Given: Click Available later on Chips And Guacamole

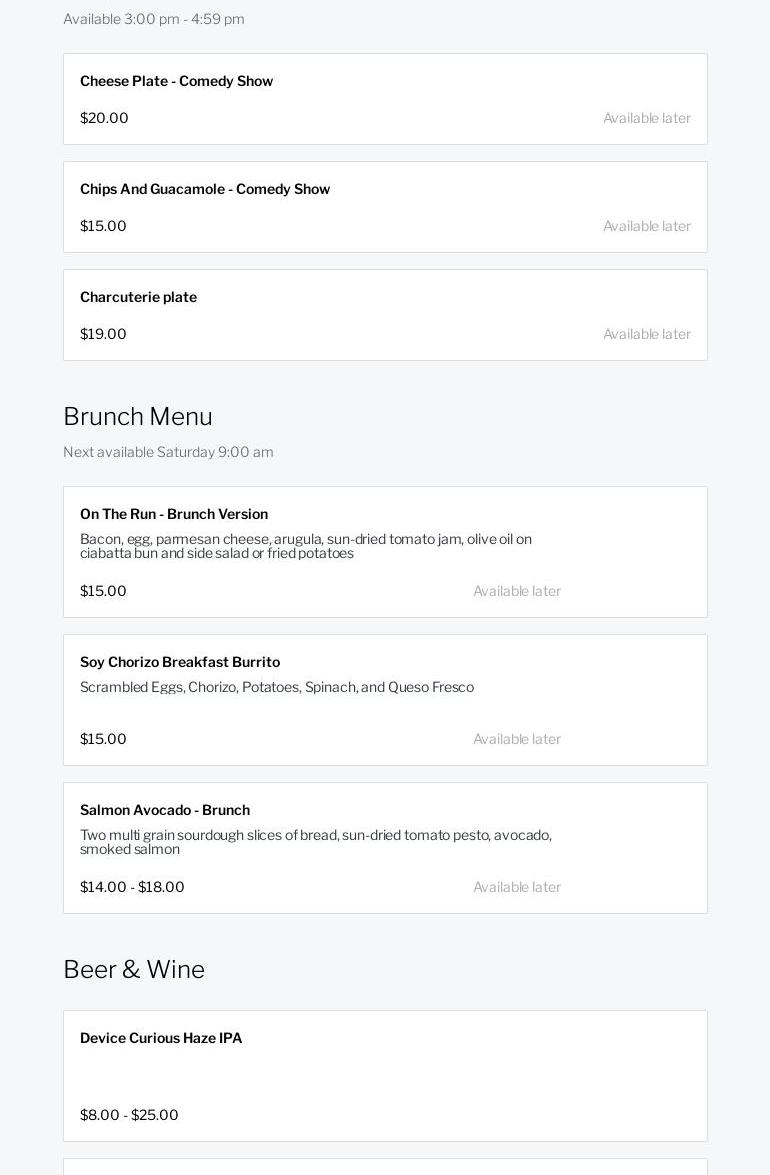Looking at the screenshot, I should (x=646, y=226).
